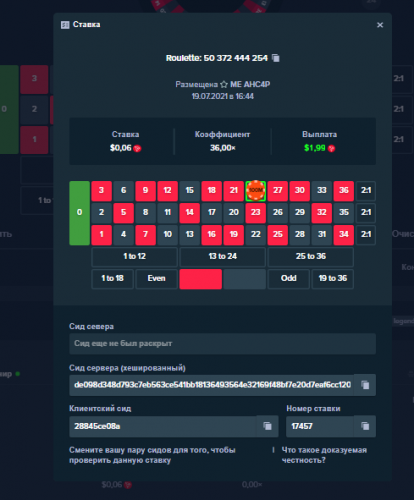Click the middle row 2:1 column bet

pos(366,213)
